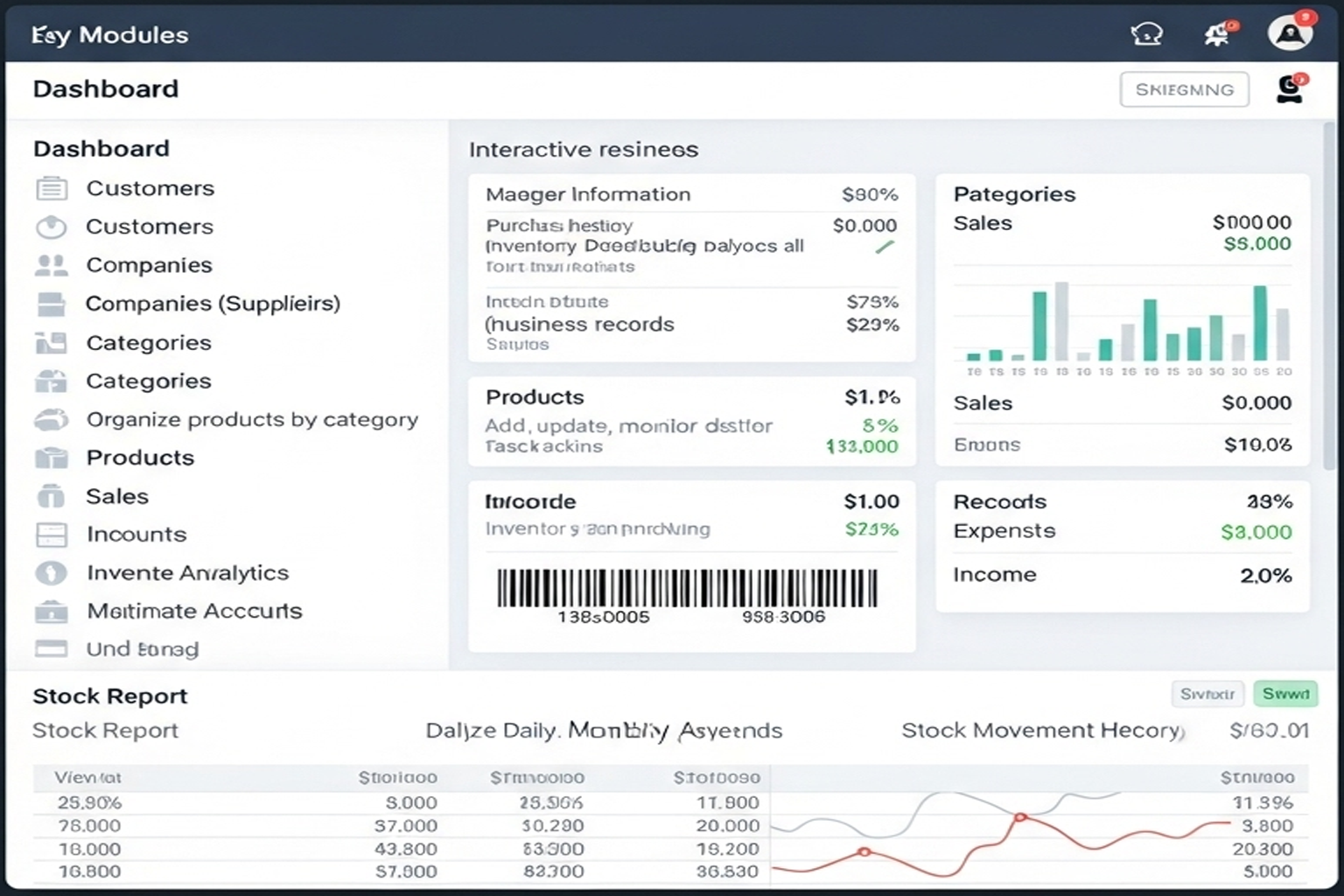Toggle the green trend indicator in Maeger Information
Screen dimensions: 1344x896
885,248
